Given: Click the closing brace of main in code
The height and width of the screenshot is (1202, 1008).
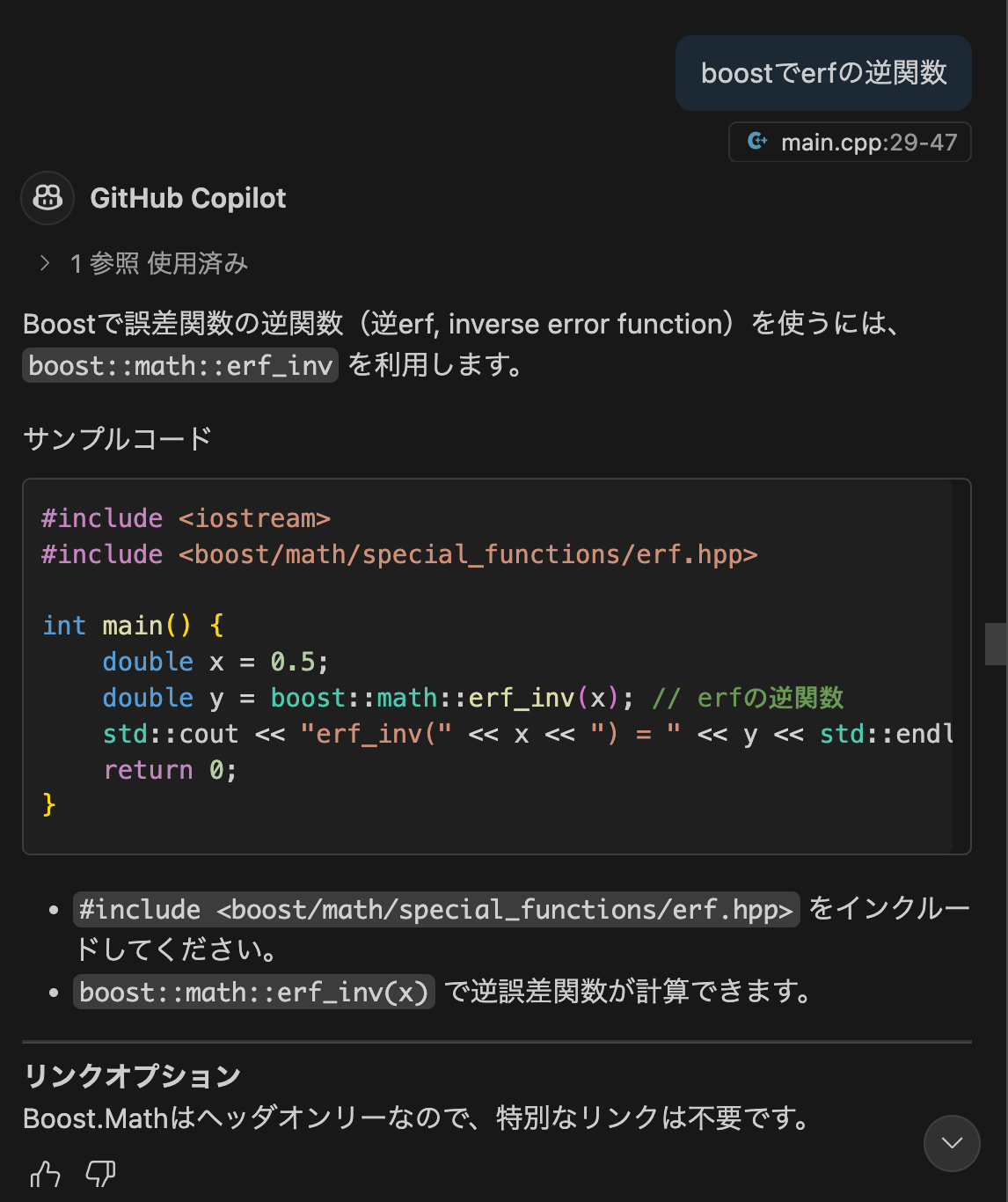Looking at the screenshot, I should click(49, 805).
